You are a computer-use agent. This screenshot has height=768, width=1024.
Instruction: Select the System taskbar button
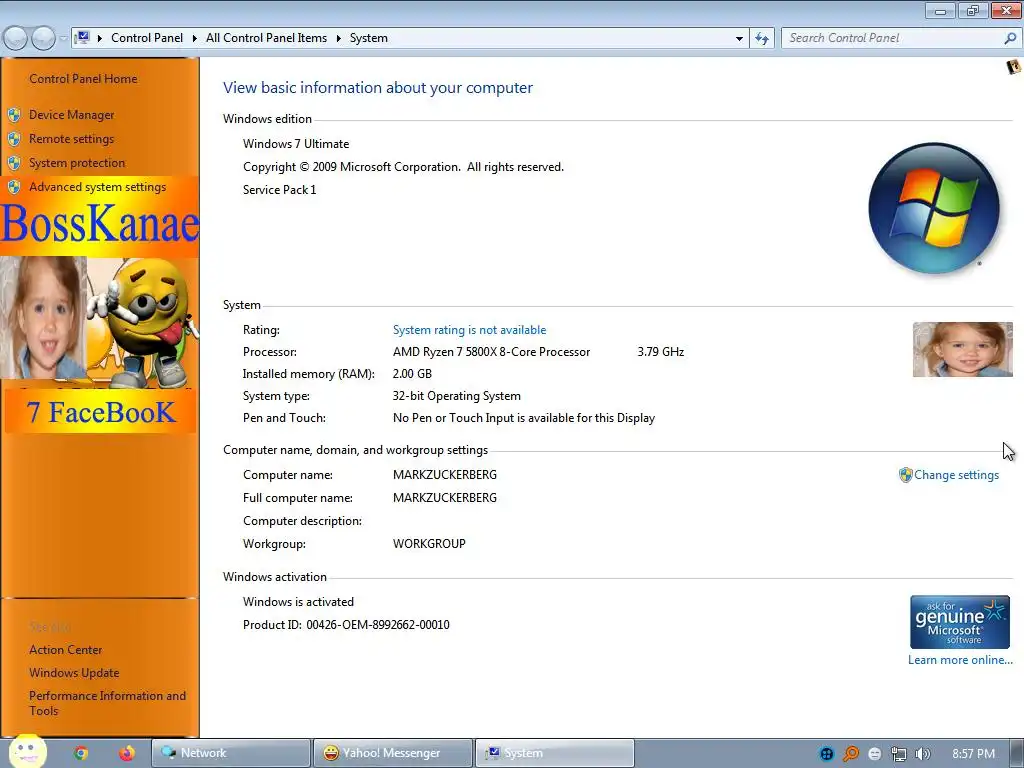tap(554, 753)
